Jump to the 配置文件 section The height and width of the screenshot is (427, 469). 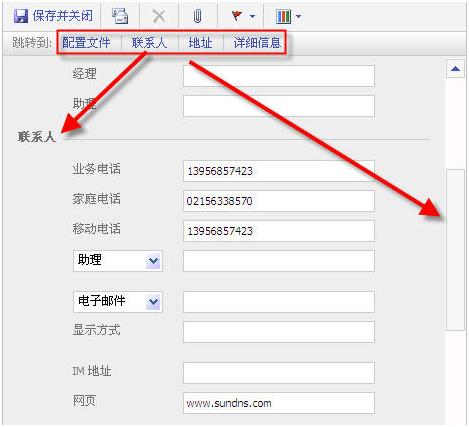tap(86, 43)
